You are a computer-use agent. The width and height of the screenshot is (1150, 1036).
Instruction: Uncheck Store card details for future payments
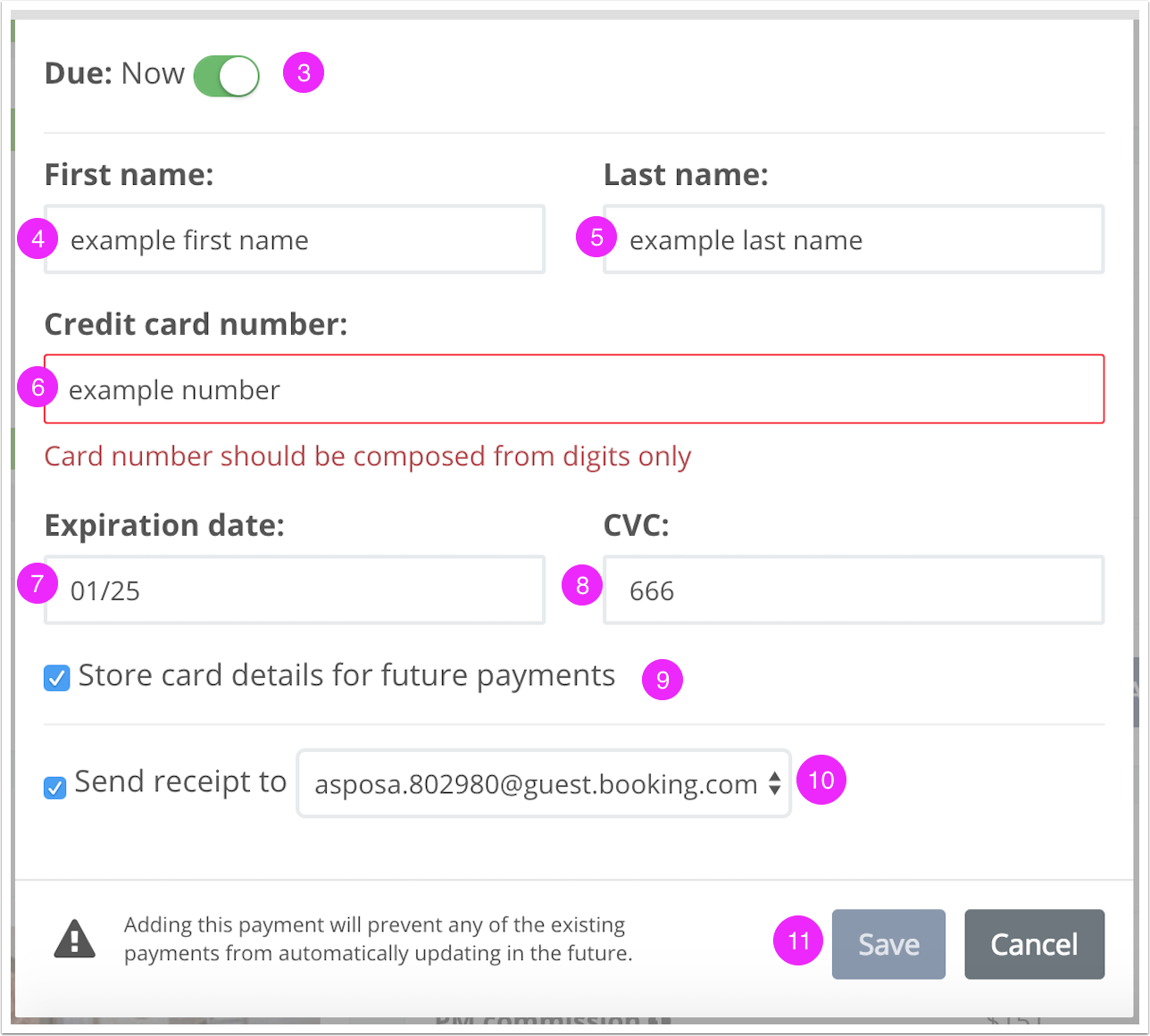57,678
